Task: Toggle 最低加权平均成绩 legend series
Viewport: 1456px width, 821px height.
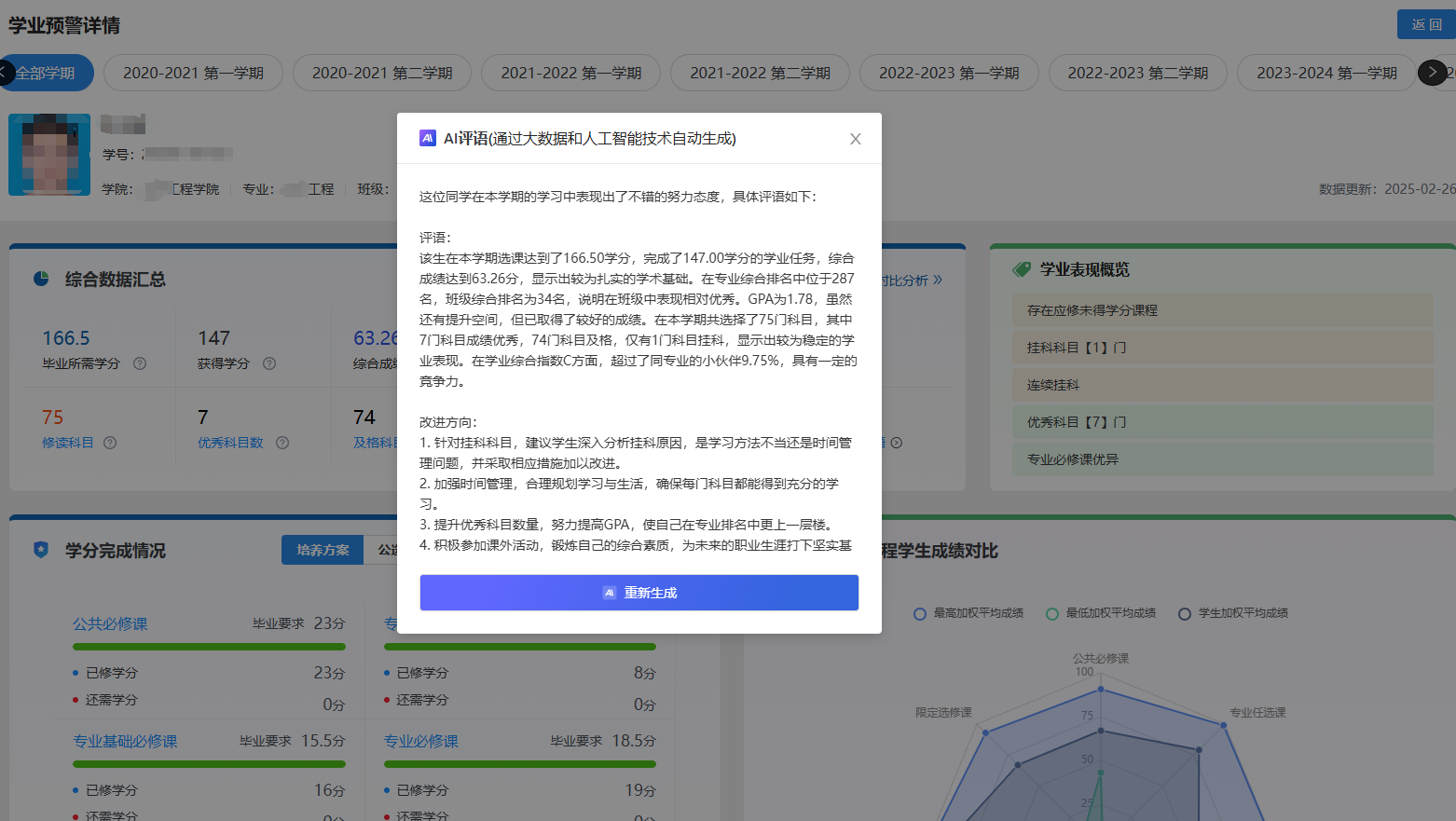Action: (x=1102, y=613)
